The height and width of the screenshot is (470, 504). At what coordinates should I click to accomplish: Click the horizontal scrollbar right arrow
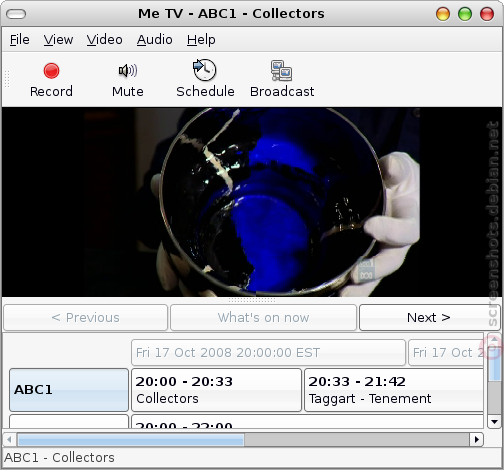click(477, 439)
